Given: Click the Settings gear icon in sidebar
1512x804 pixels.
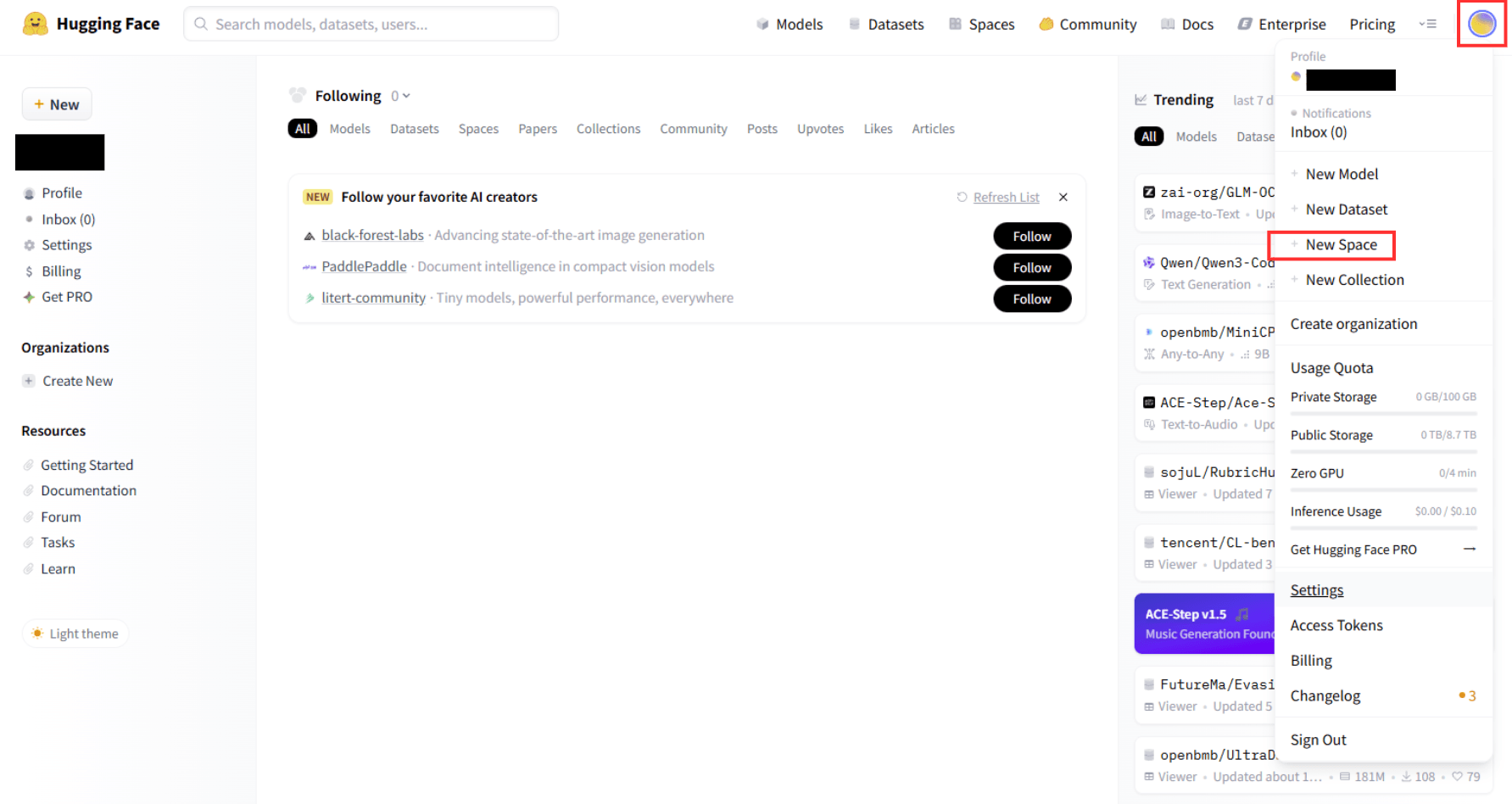Looking at the screenshot, I should pyautogui.click(x=30, y=245).
